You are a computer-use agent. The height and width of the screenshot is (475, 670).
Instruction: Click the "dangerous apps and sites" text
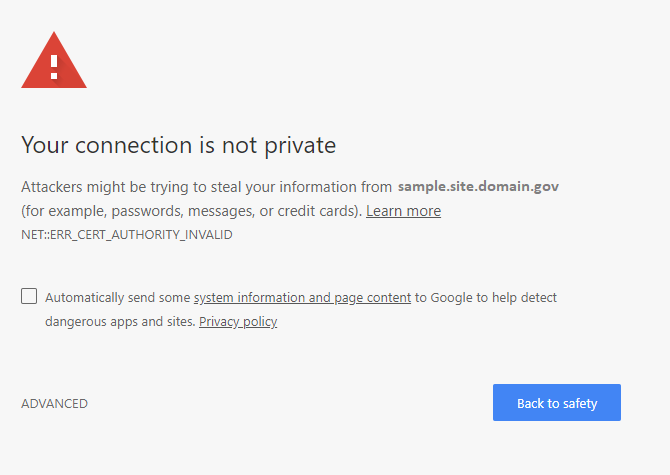[120, 322]
